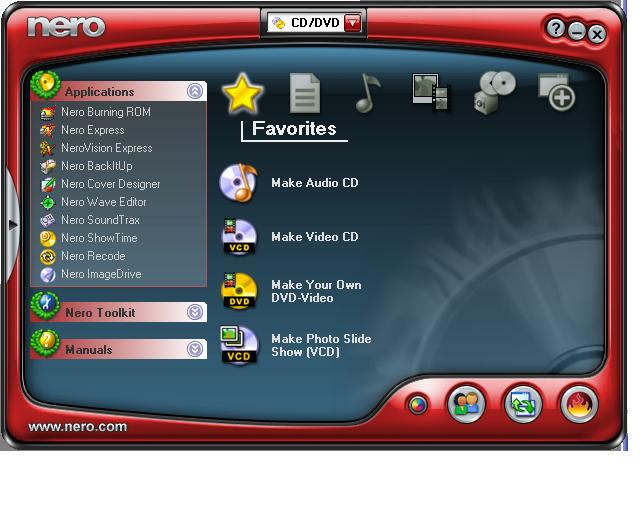Collapse the side panel with left-edge arrow

(x=12, y=224)
